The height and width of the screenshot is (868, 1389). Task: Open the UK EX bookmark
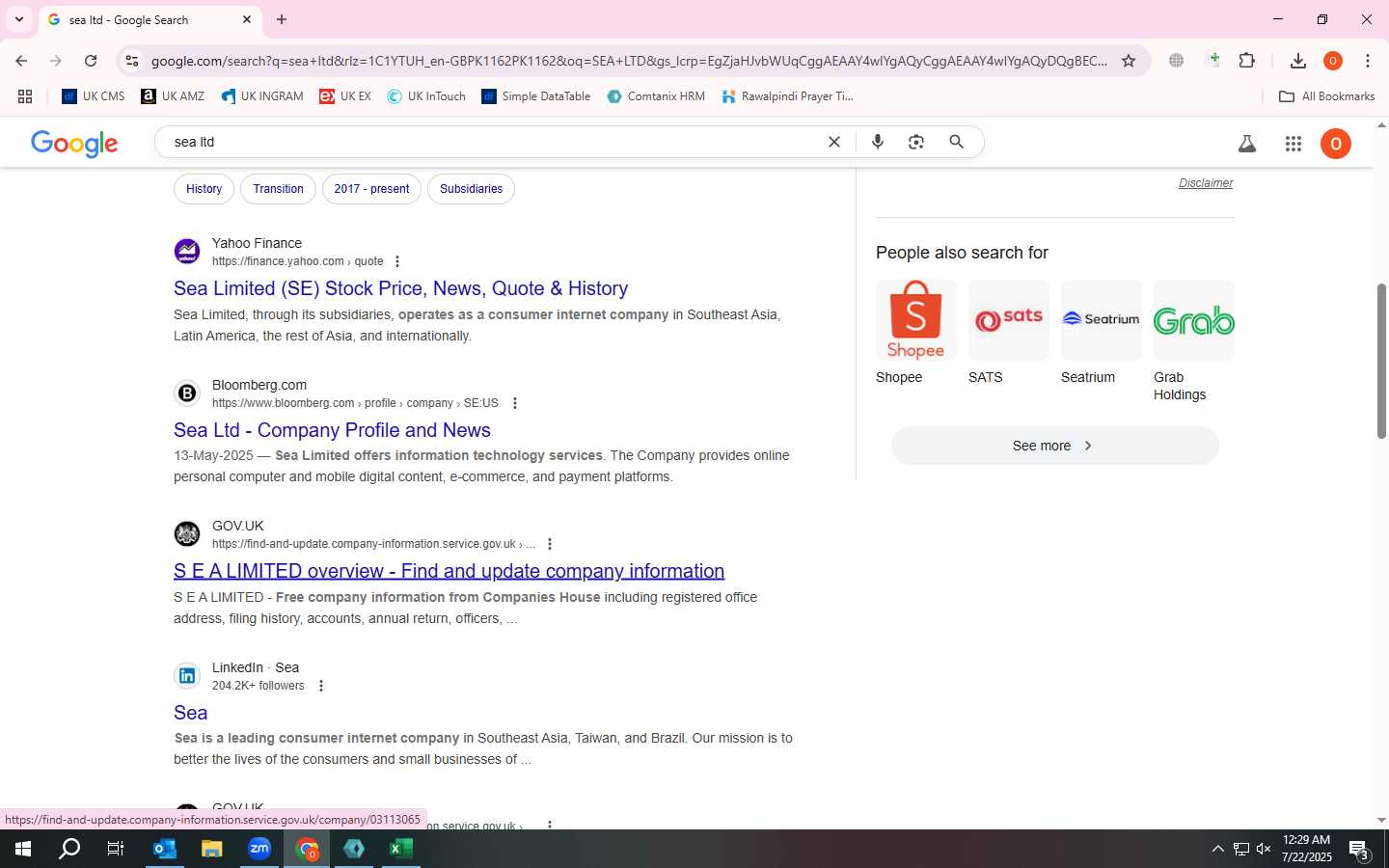tap(345, 96)
